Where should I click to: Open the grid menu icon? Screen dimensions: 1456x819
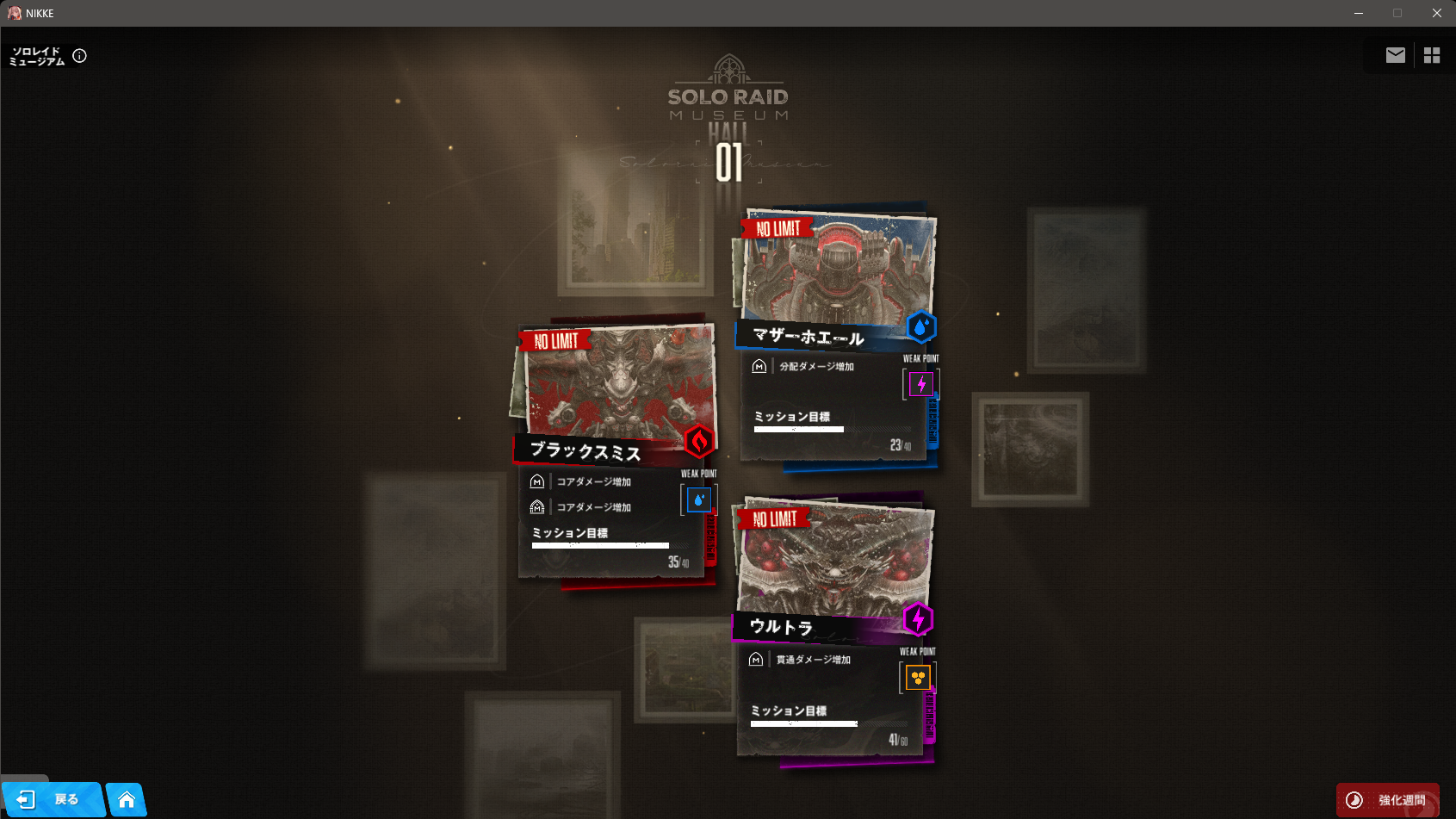[x=1432, y=55]
